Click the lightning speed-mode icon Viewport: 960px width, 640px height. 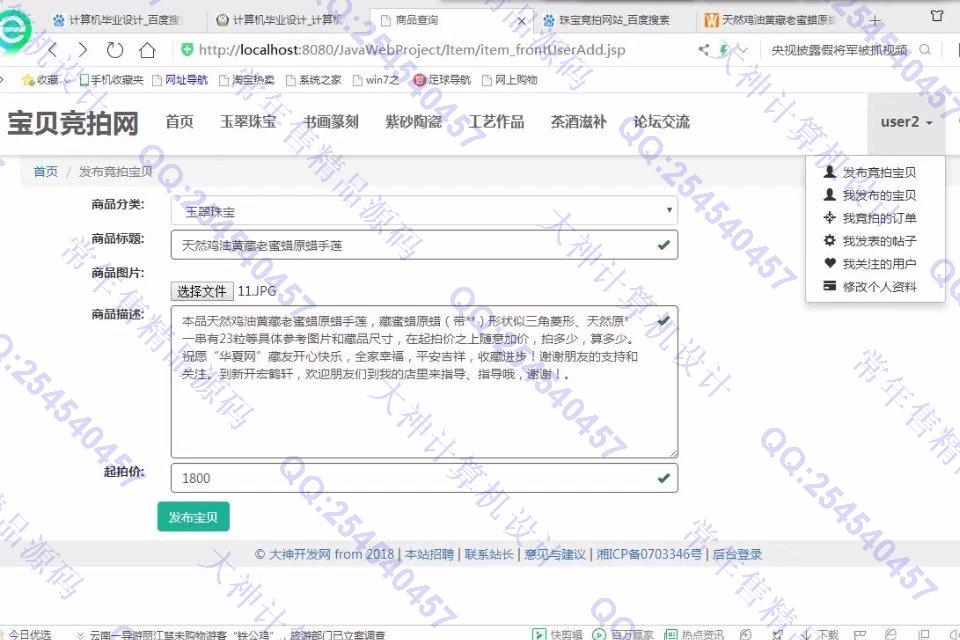(x=725, y=50)
